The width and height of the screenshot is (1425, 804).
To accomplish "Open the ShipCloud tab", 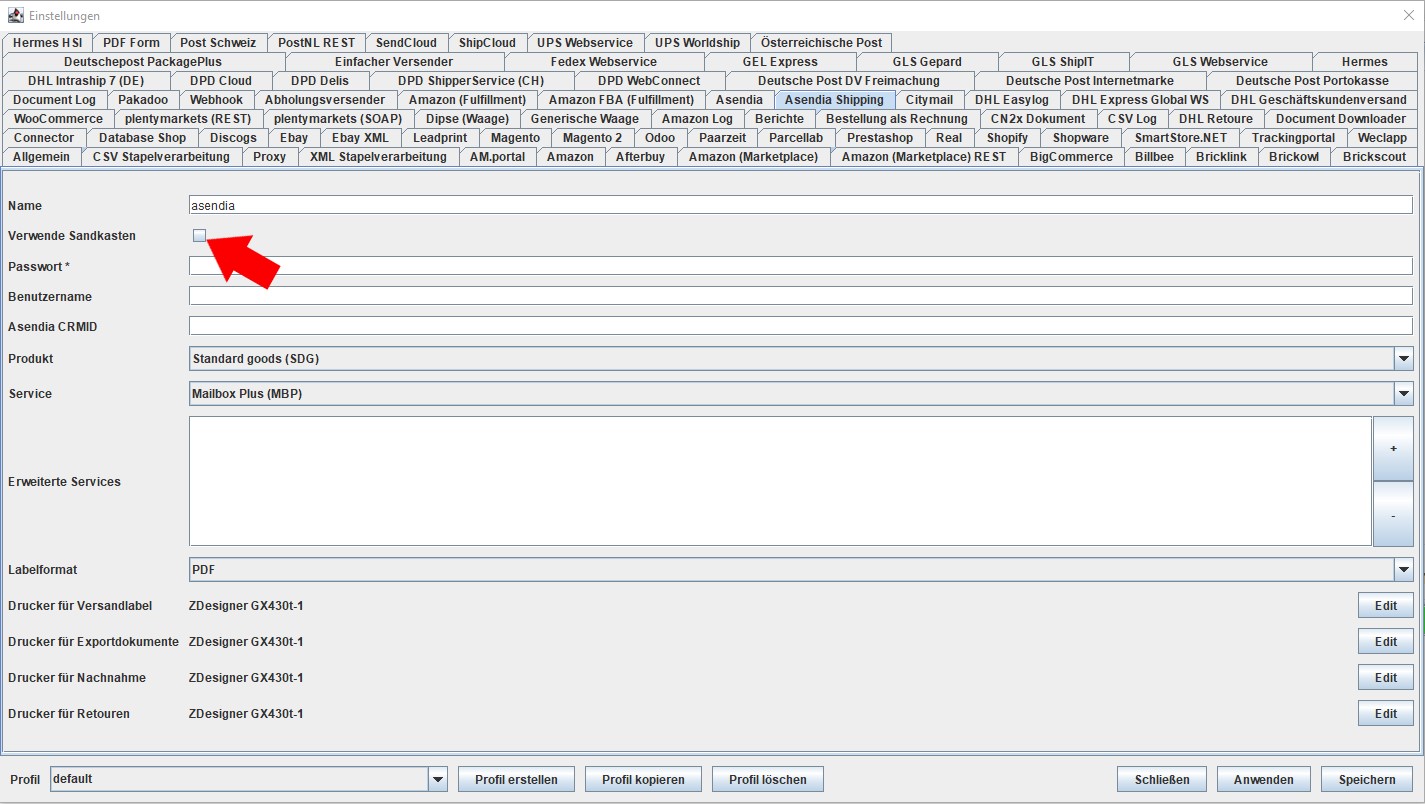I will click(487, 43).
